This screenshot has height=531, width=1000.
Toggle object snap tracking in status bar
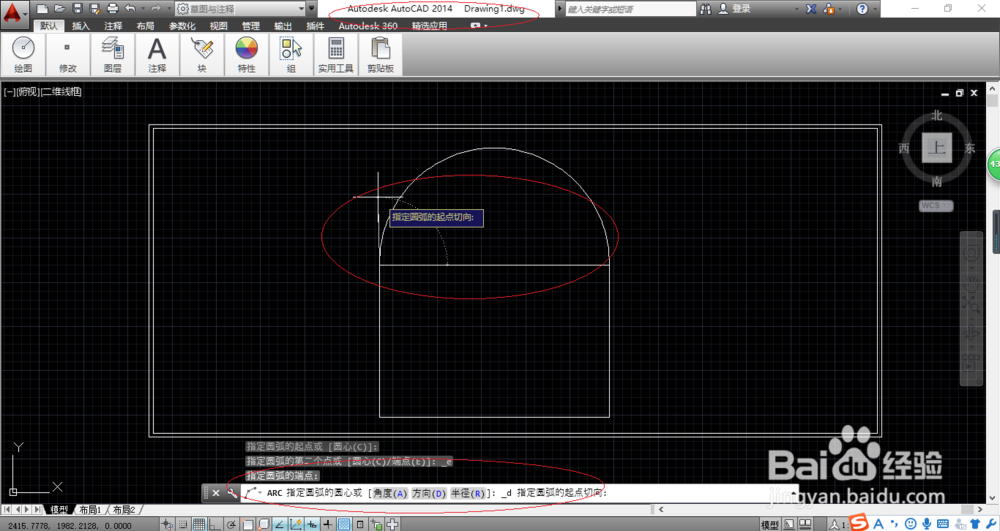click(x=279, y=524)
